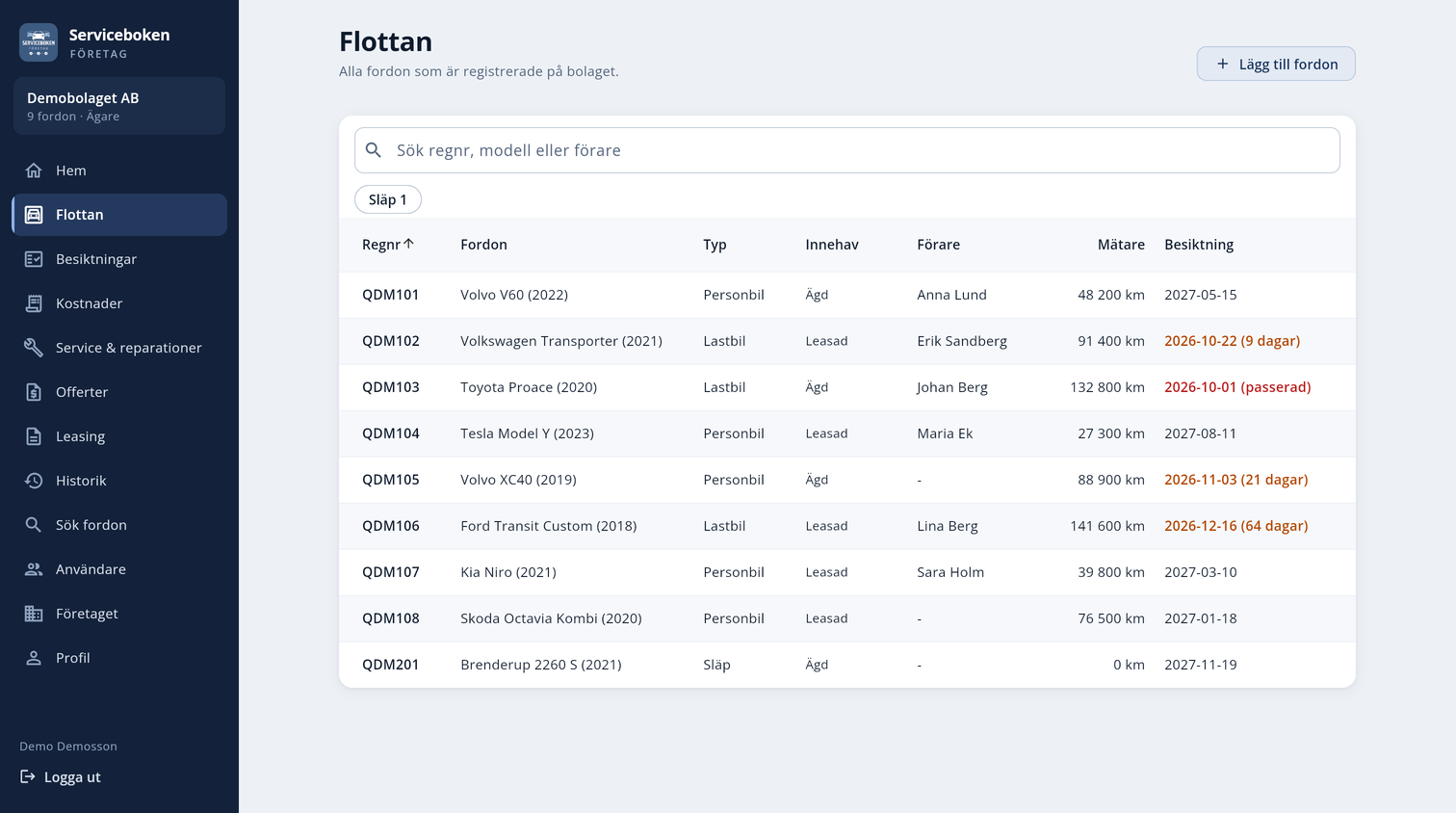Sort the table by the Typ column
1456x813 pixels.
[x=715, y=245]
